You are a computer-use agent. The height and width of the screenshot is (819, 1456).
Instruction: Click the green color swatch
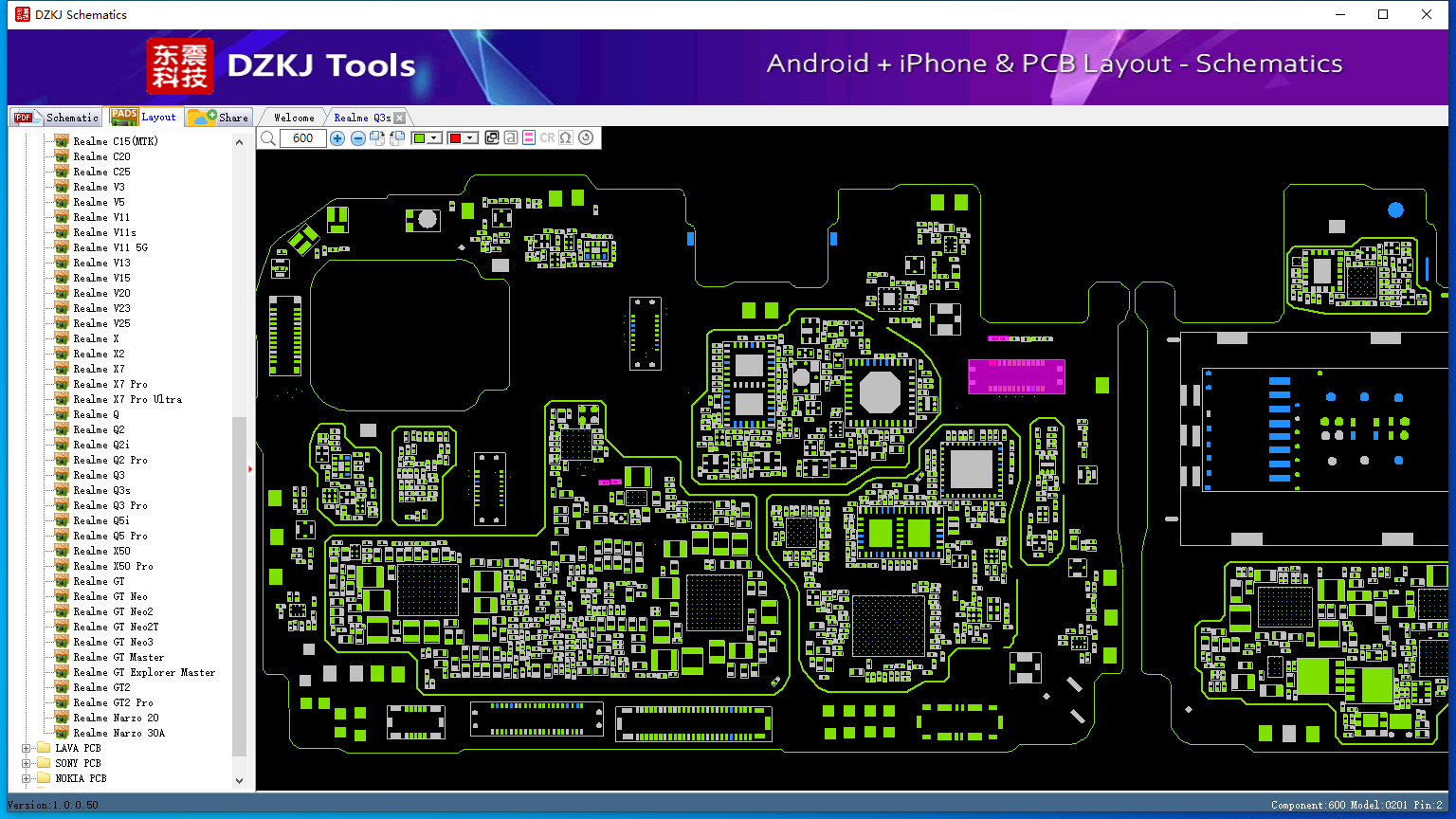point(420,138)
